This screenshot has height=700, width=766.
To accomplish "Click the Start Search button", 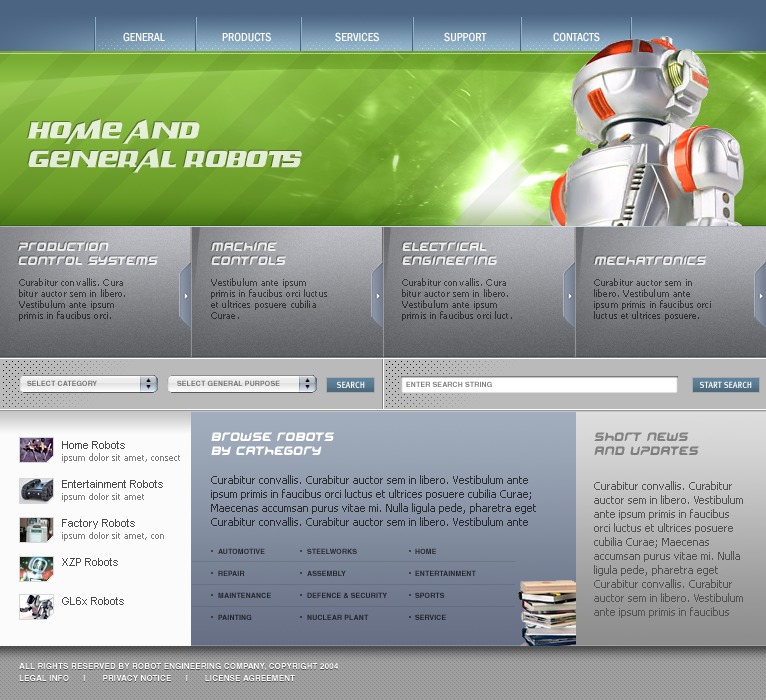I will pos(725,385).
